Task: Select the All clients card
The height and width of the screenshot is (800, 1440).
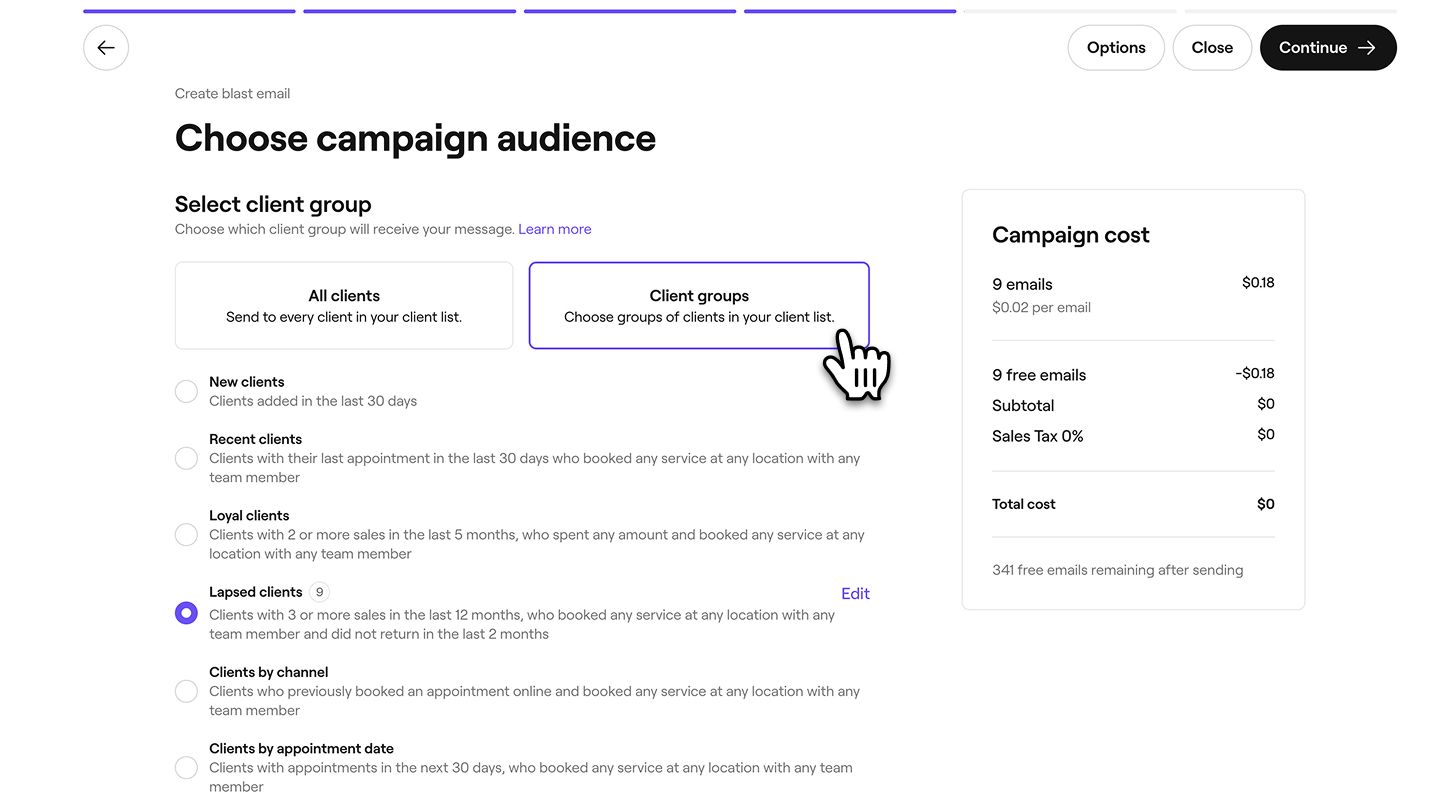Action: (344, 306)
